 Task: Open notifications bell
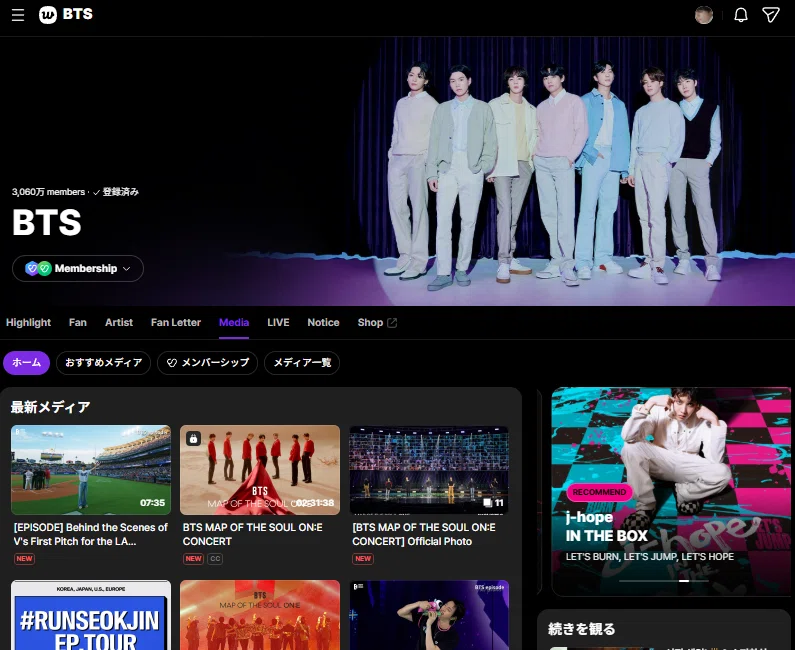tap(741, 15)
